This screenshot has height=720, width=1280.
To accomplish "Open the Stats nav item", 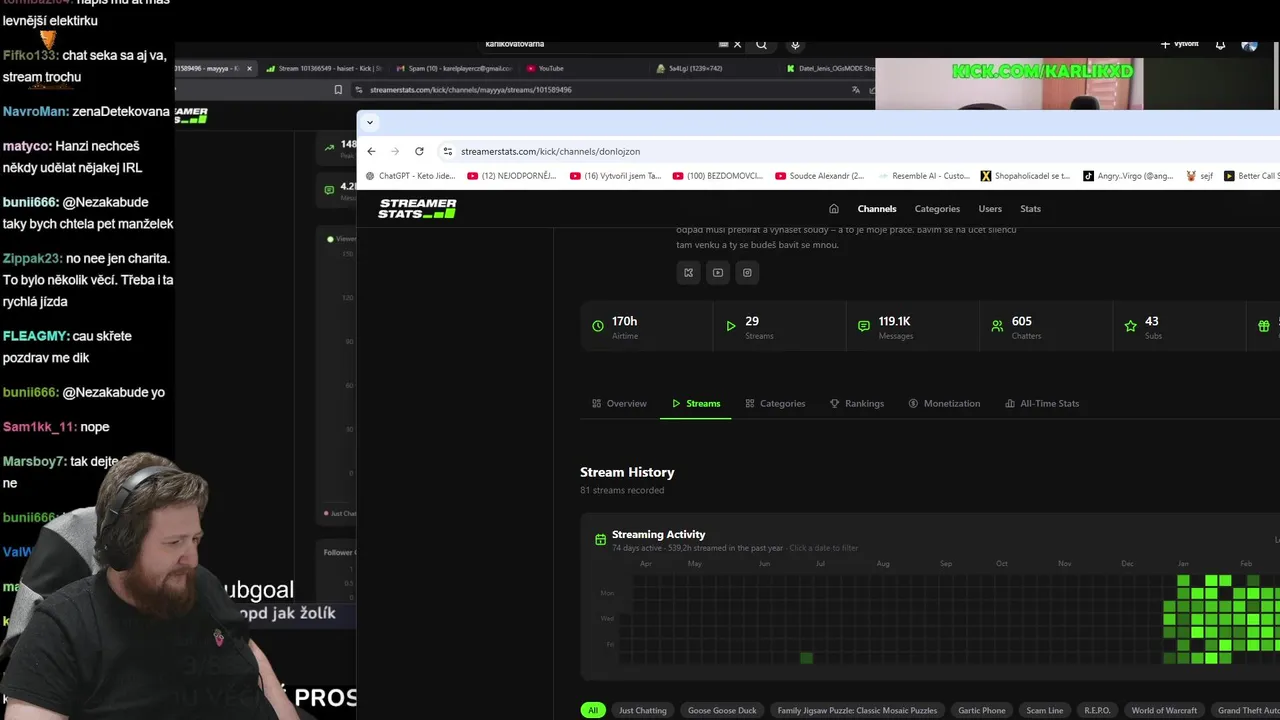I will click(1030, 209).
